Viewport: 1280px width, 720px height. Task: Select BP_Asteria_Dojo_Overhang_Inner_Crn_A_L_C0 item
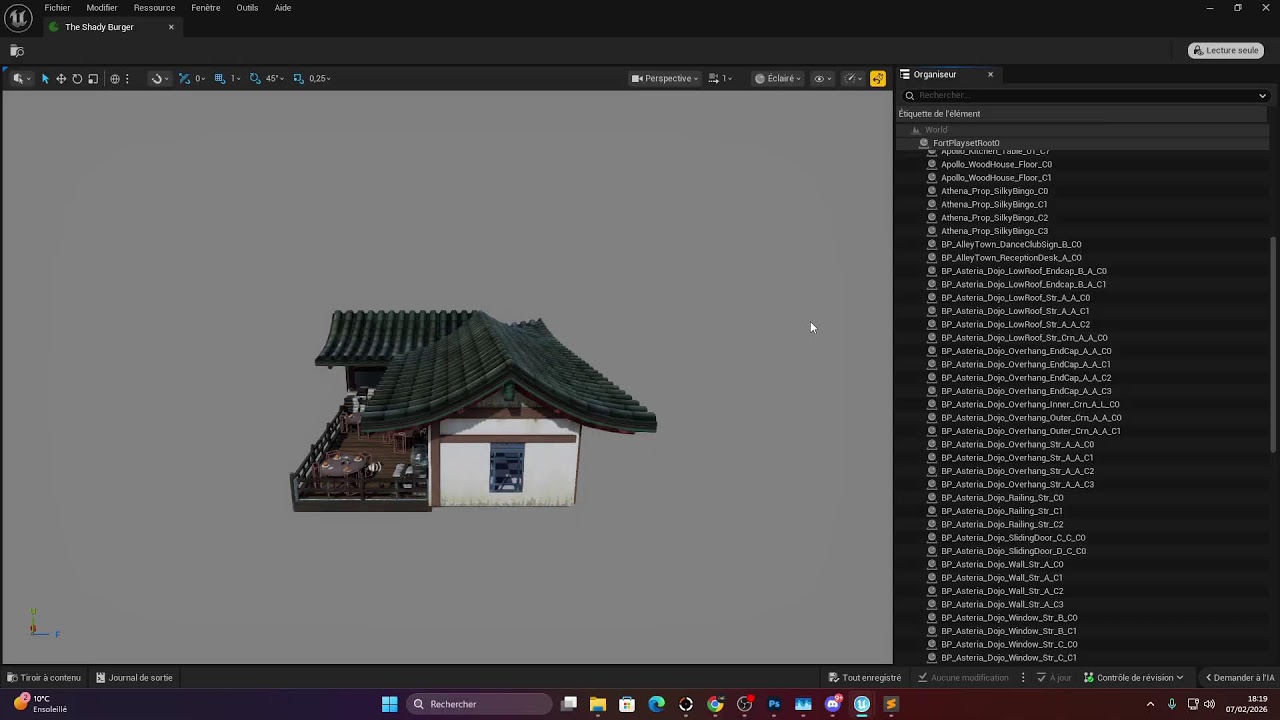click(1030, 404)
